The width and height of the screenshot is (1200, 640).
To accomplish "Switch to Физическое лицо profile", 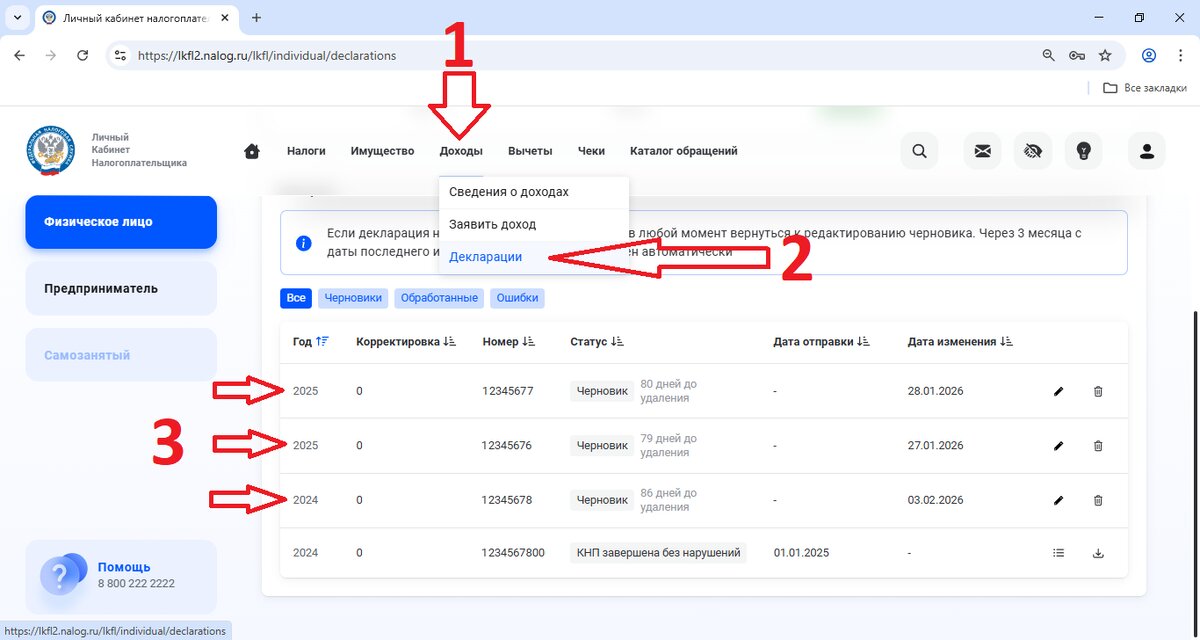I will pyautogui.click(x=121, y=222).
